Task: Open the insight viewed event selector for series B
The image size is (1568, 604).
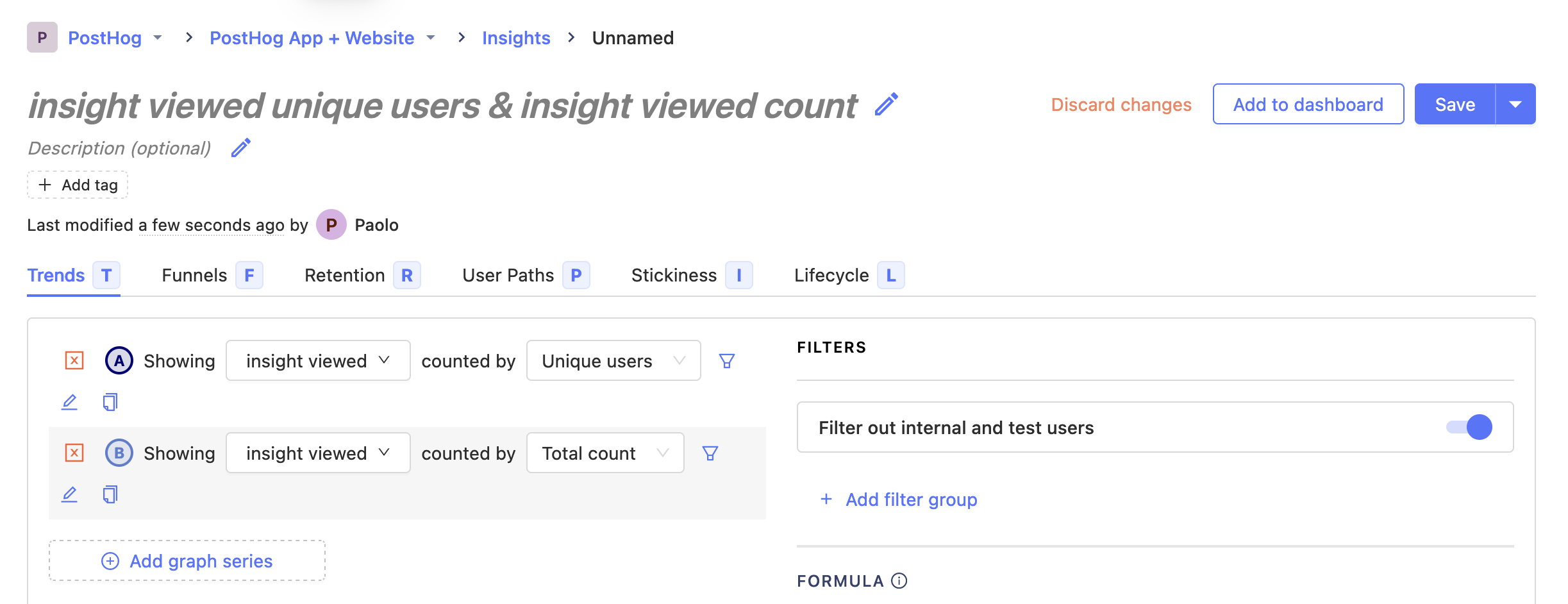Action: coord(317,452)
